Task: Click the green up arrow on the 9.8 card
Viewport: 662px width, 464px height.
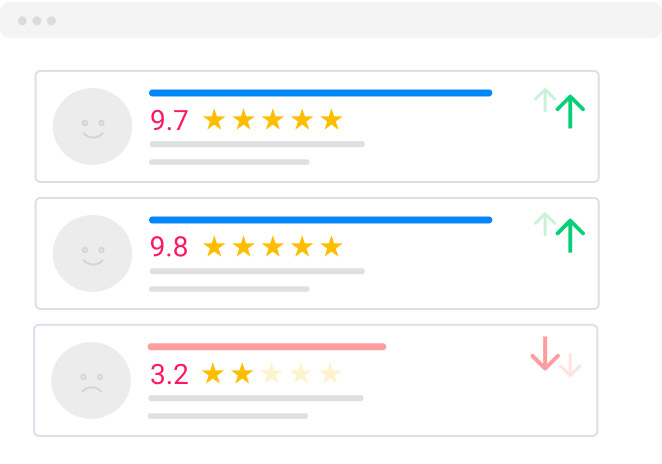Action: (x=570, y=236)
